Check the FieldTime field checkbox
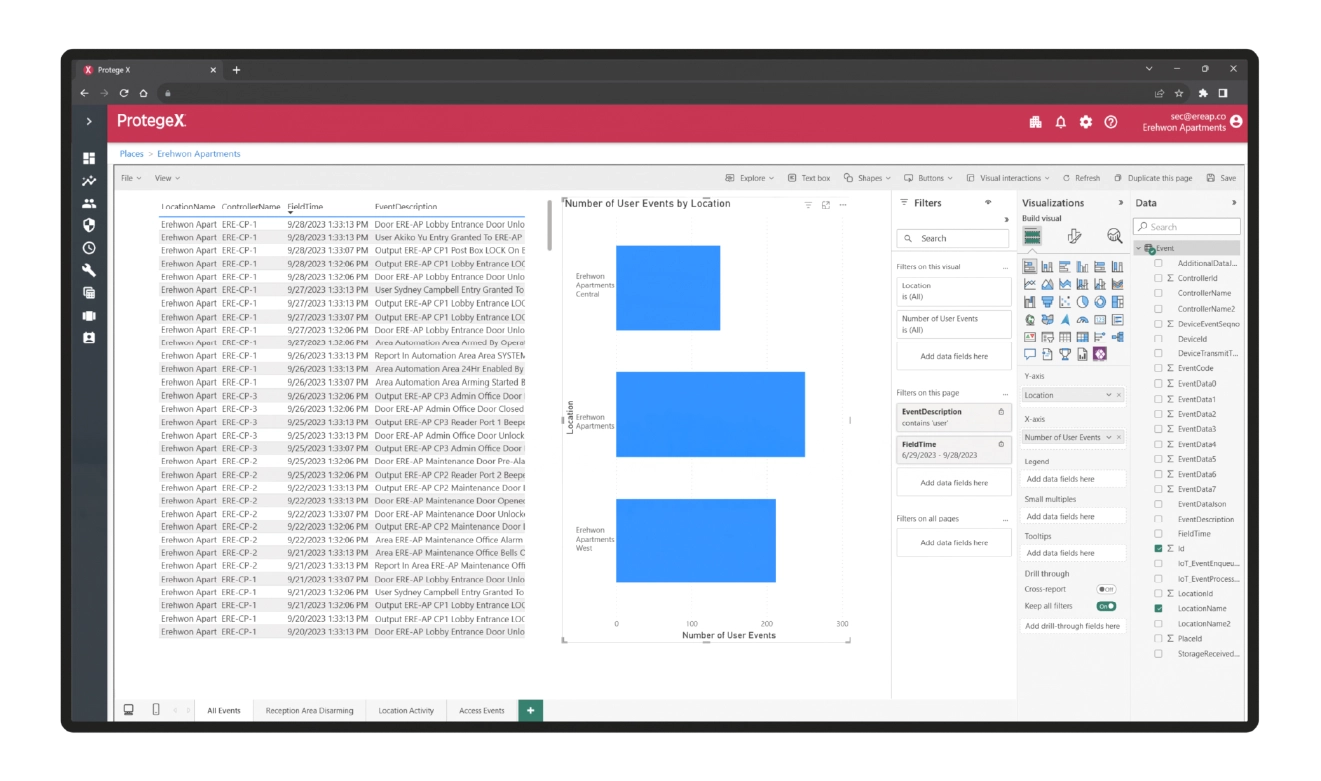Image resolution: width=1321 pixels, height=781 pixels. tap(1158, 534)
